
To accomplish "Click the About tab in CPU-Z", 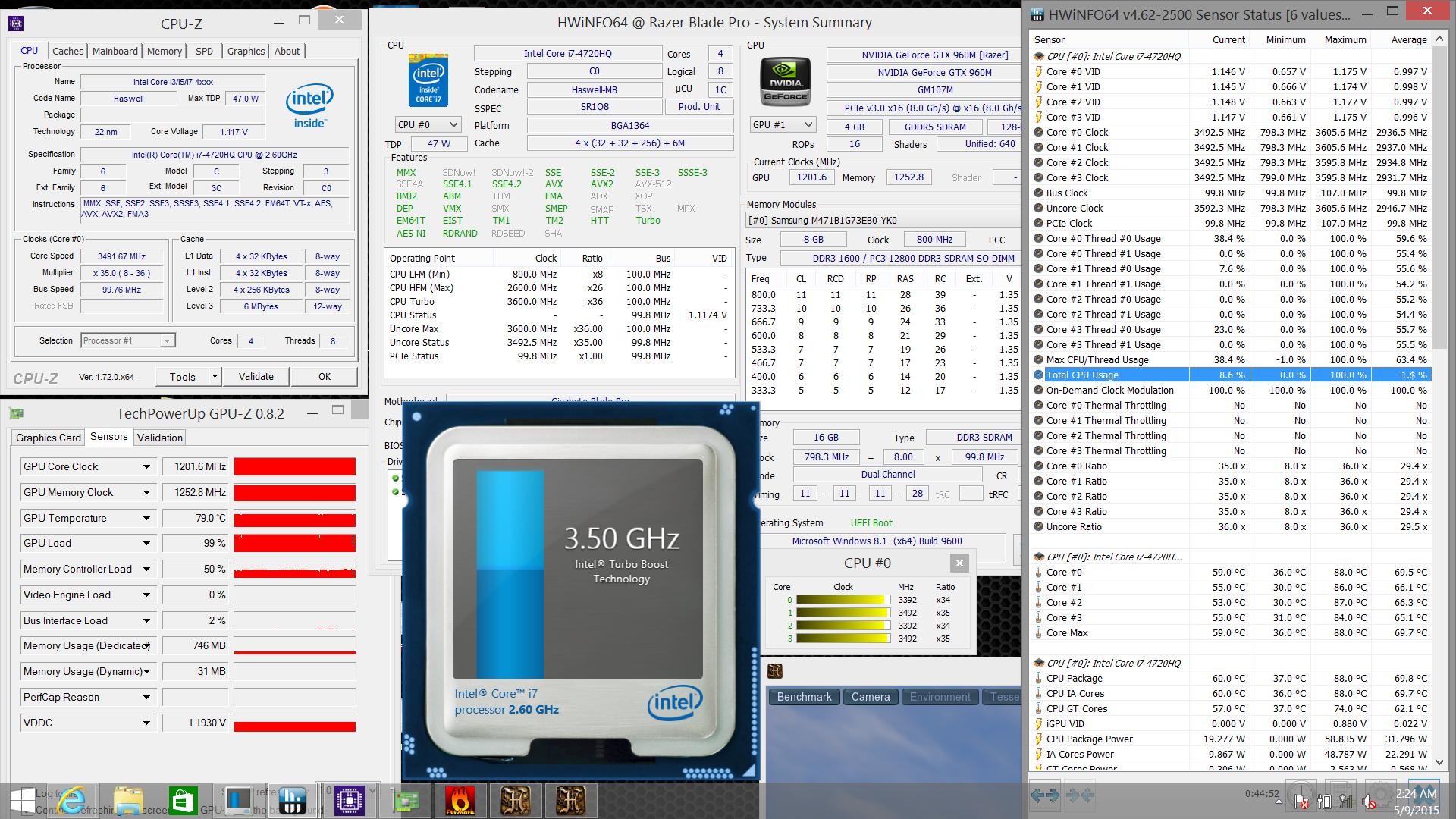I will [x=287, y=51].
